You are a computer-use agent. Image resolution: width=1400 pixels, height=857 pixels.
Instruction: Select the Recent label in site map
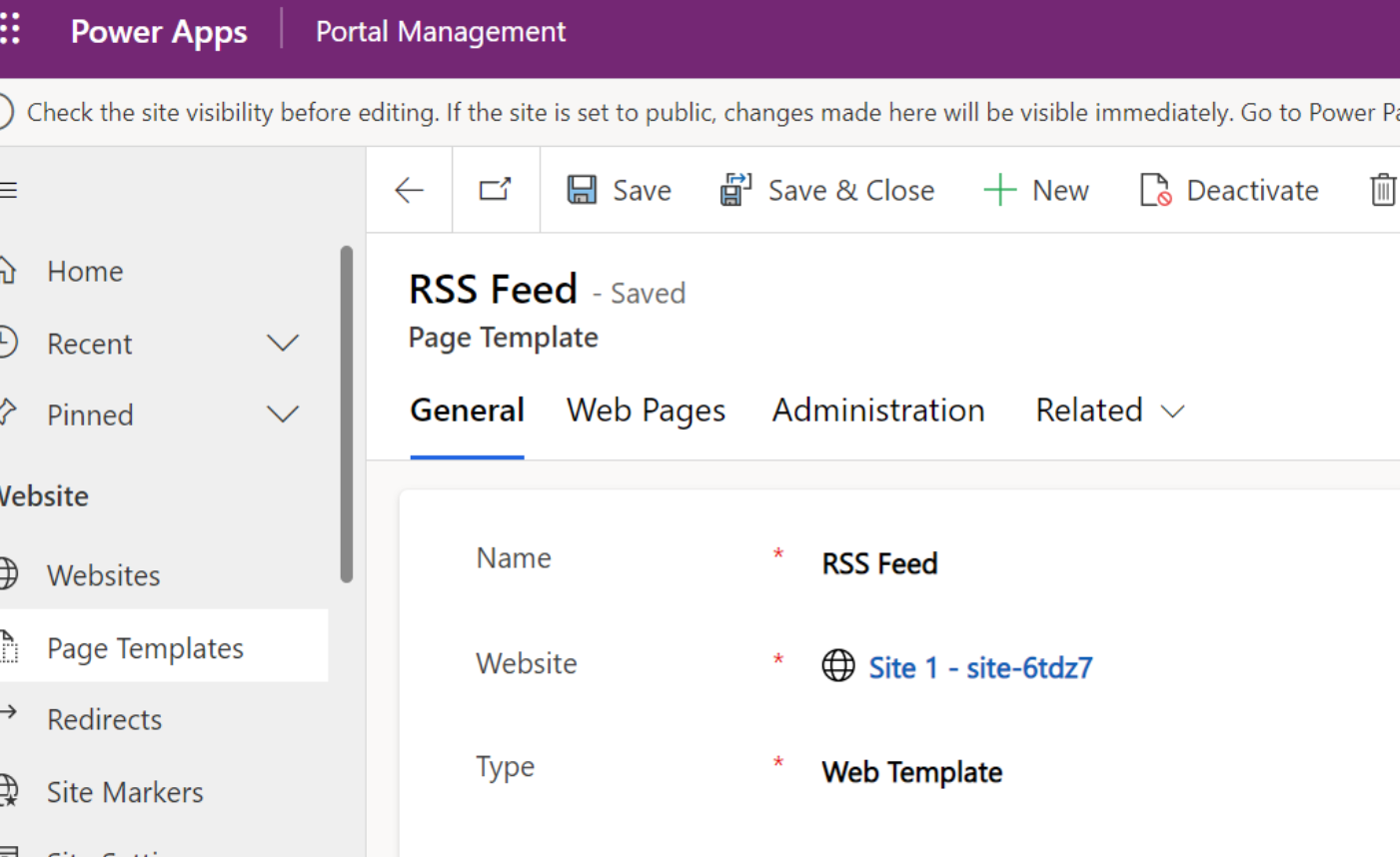[89, 344]
